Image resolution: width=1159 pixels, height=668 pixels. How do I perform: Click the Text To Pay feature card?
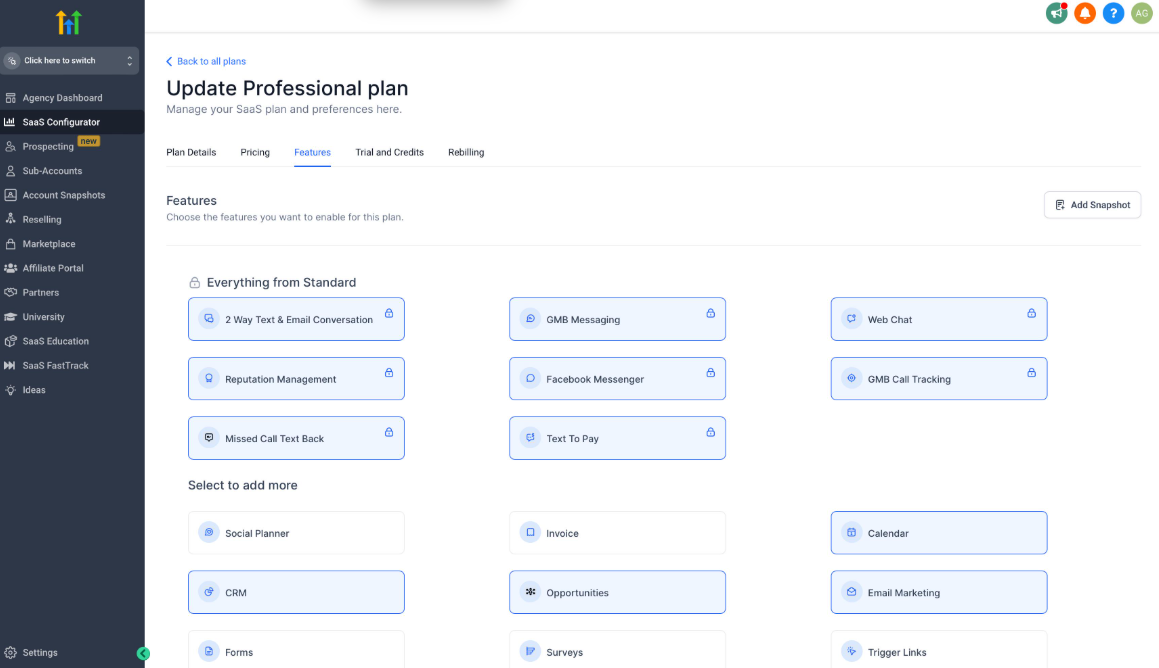click(617, 438)
